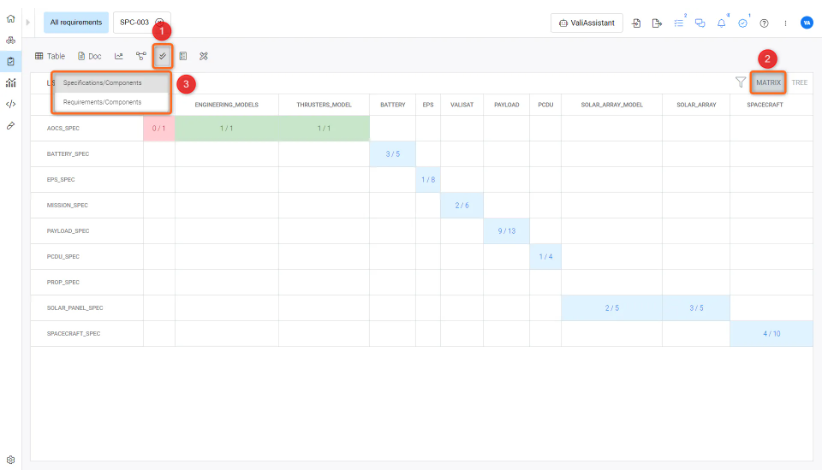Image resolution: width=827 pixels, height=475 pixels.
Task: Click the 2 / 6 cell for MISSION_SPEC
Action: pos(462,205)
